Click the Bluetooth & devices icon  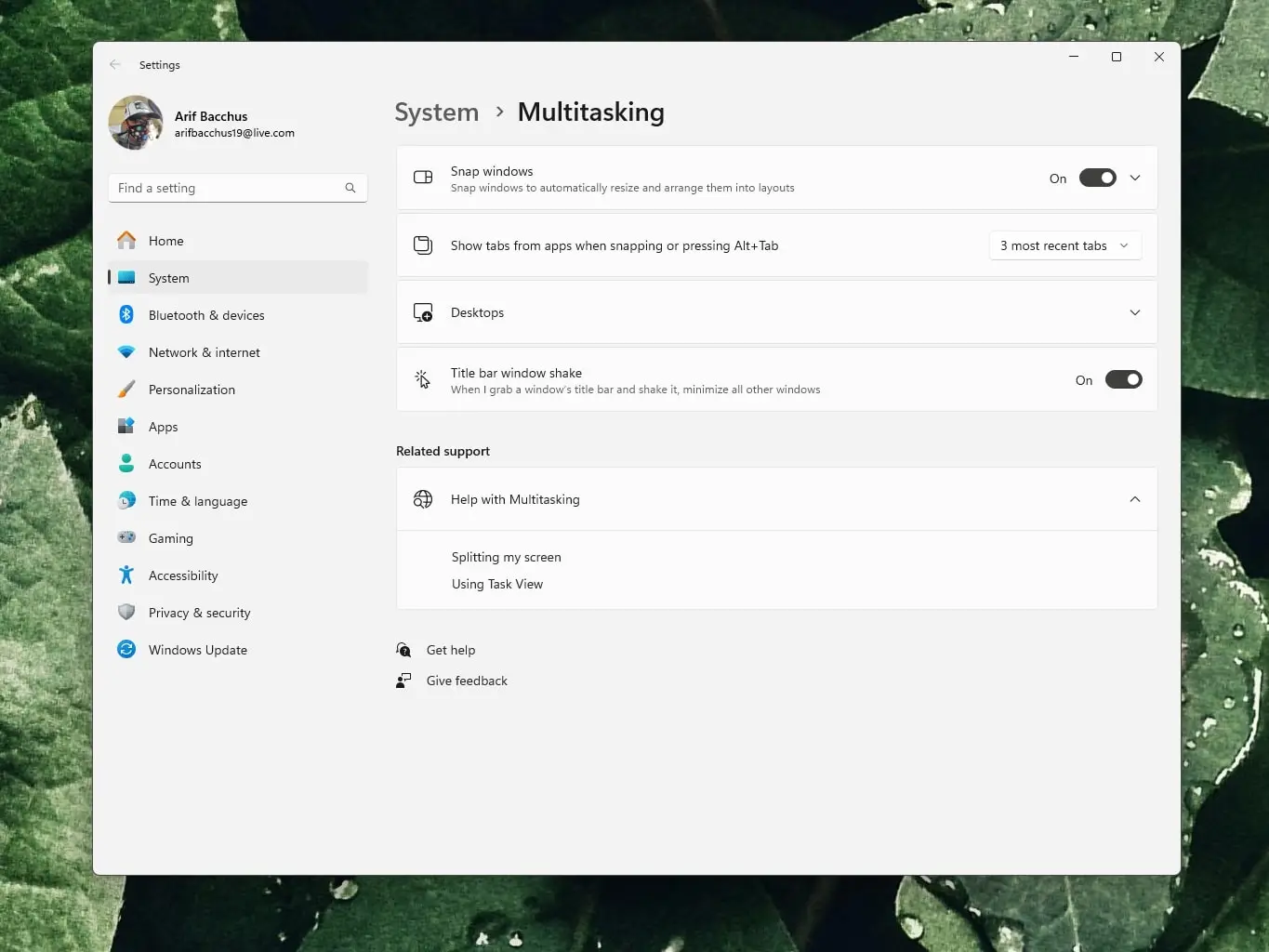tap(126, 315)
